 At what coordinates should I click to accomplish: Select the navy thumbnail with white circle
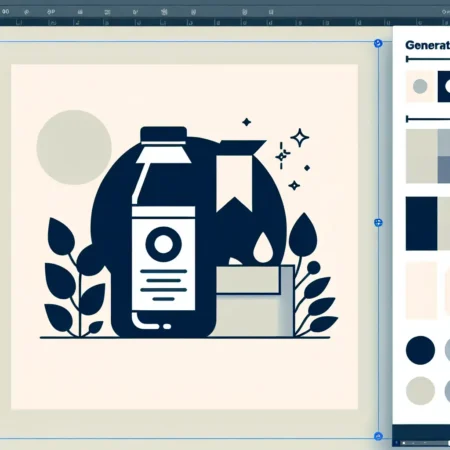coord(444,86)
